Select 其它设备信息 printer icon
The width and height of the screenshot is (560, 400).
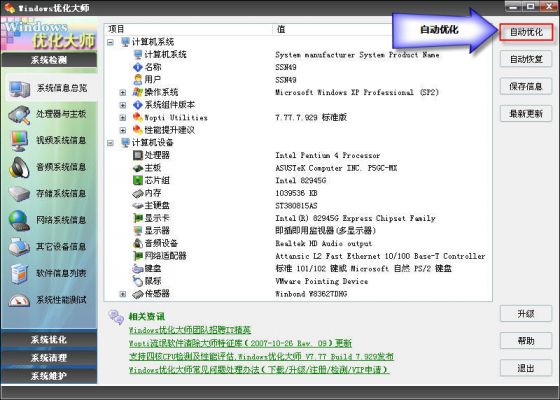pyautogui.click(x=19, y=247)
